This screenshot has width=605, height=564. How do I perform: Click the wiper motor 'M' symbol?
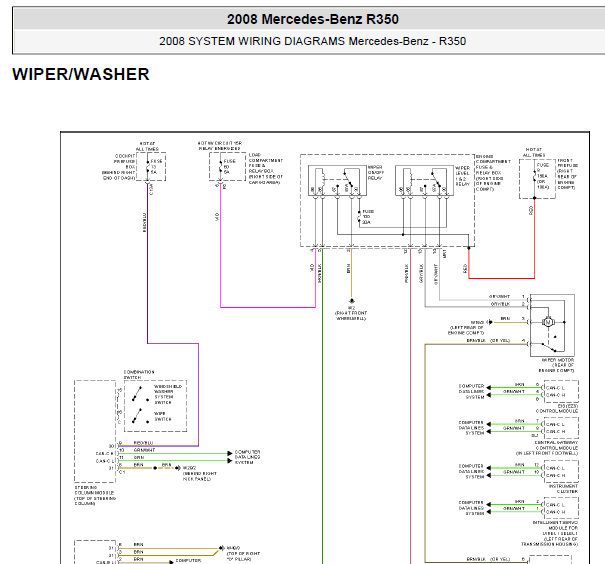pos(547,322)
